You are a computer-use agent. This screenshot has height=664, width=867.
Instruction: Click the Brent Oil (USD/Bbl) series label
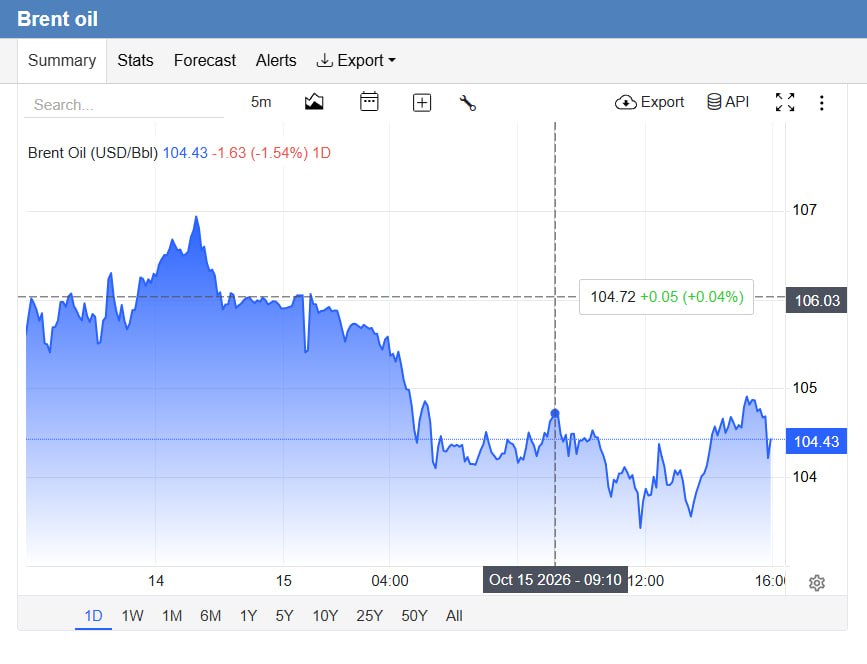(x=93, y=153)
